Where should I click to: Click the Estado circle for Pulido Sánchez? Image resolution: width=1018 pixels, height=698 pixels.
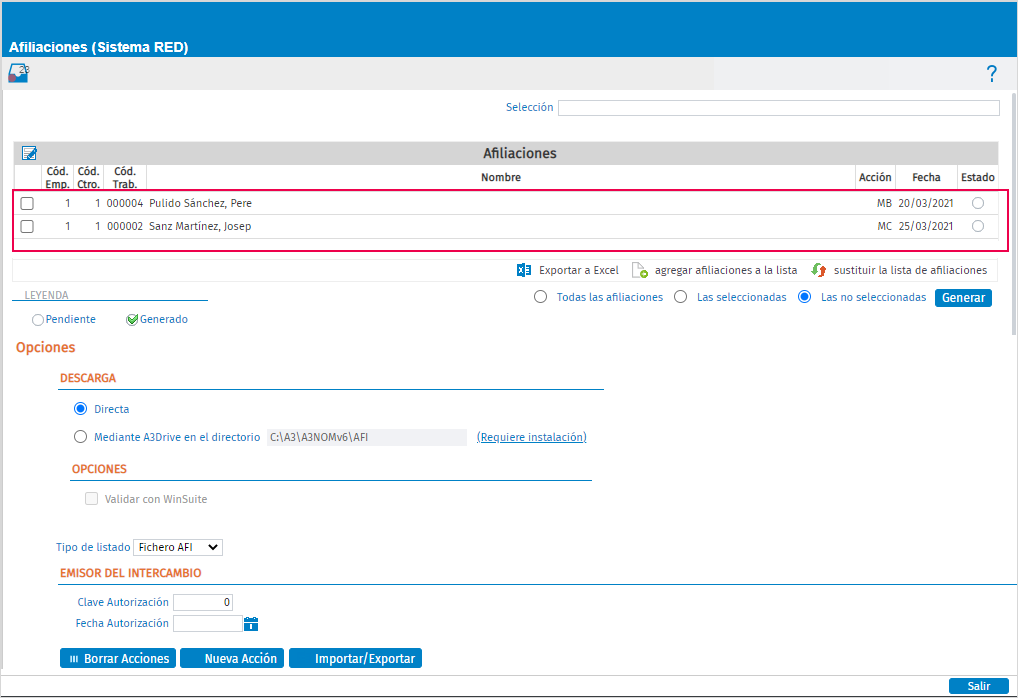click(978, 203)
